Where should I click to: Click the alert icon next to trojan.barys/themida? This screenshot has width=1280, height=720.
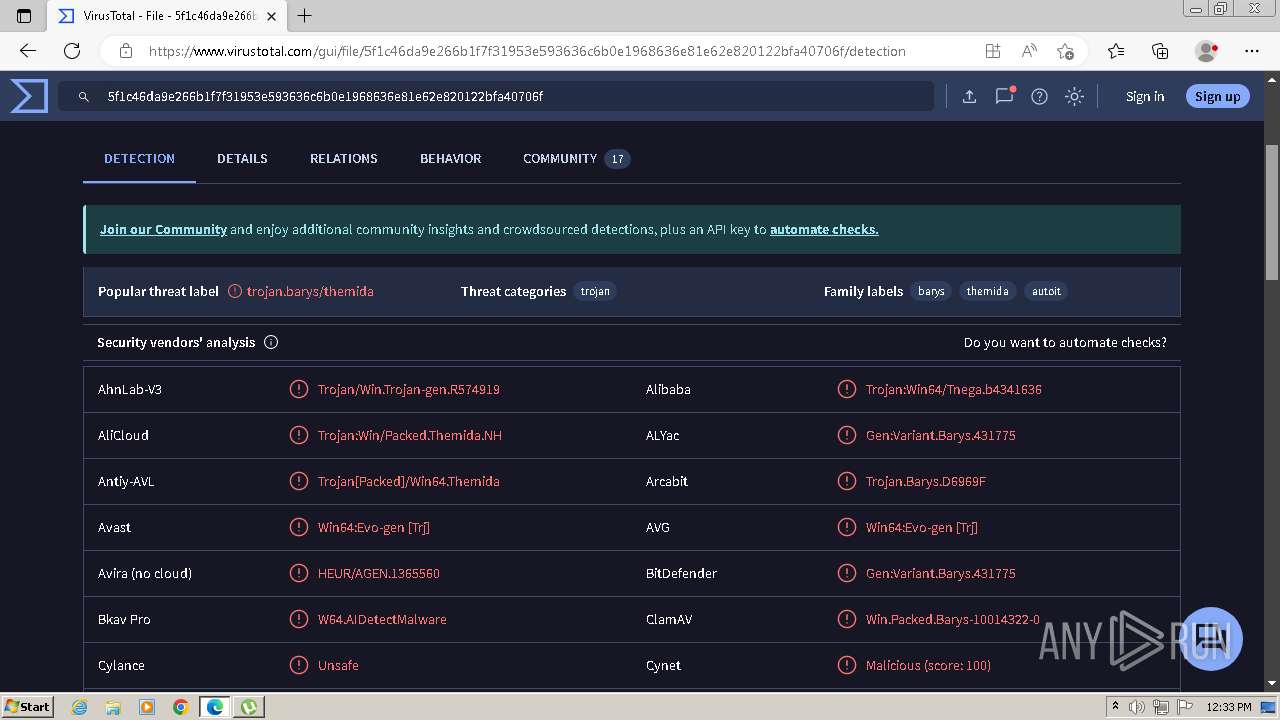tap(235, 291)
